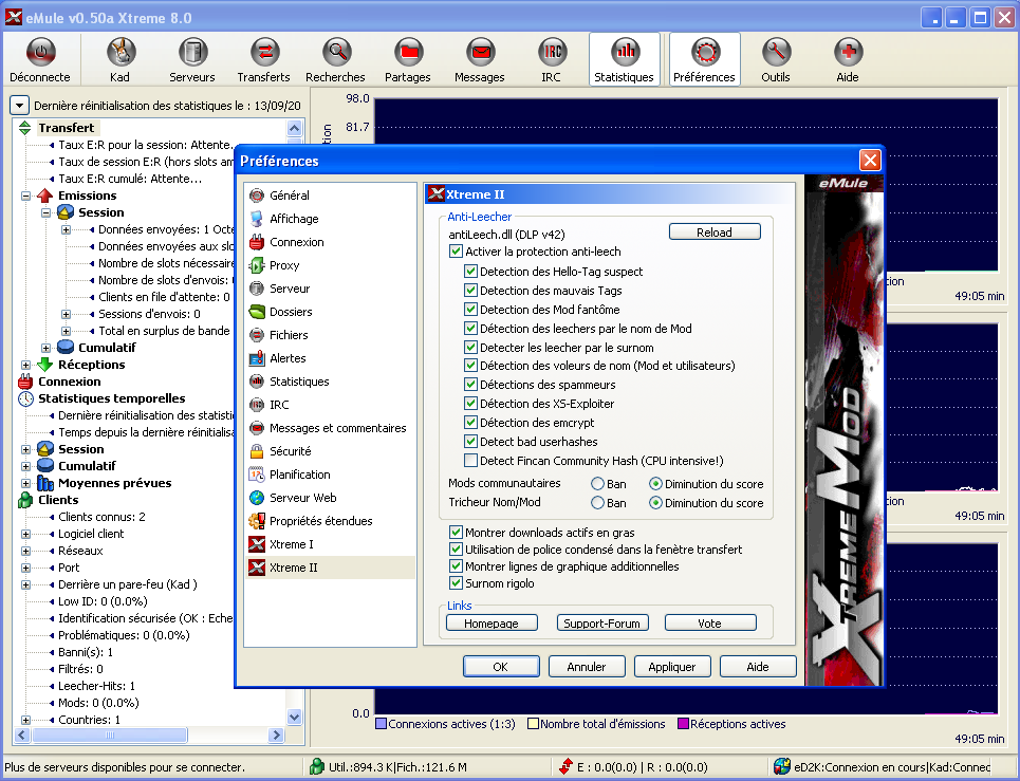
Task: Collapse the Session node under Emissions
Action: tap(46, 213)
